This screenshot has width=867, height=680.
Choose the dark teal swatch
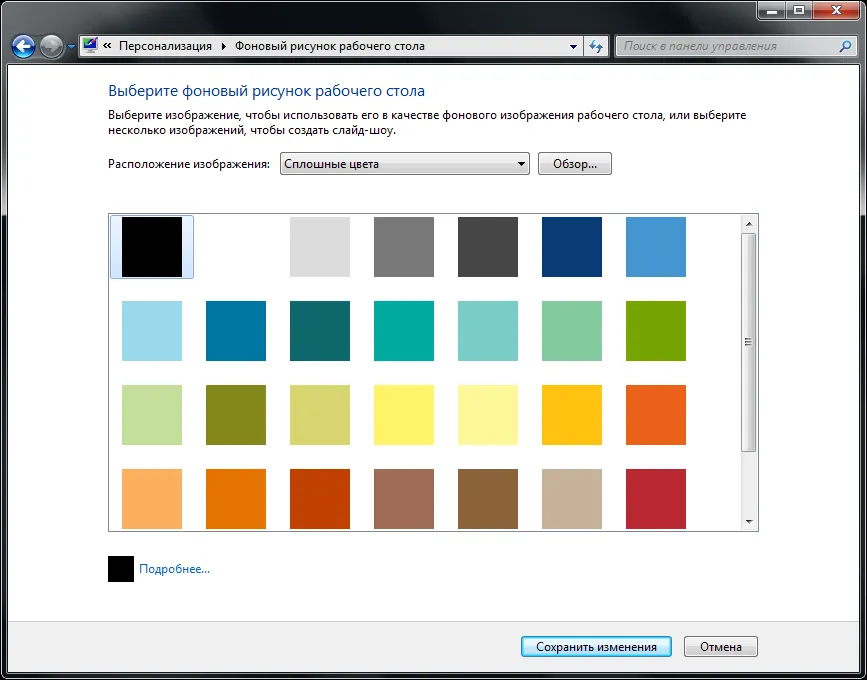(320, 331)
